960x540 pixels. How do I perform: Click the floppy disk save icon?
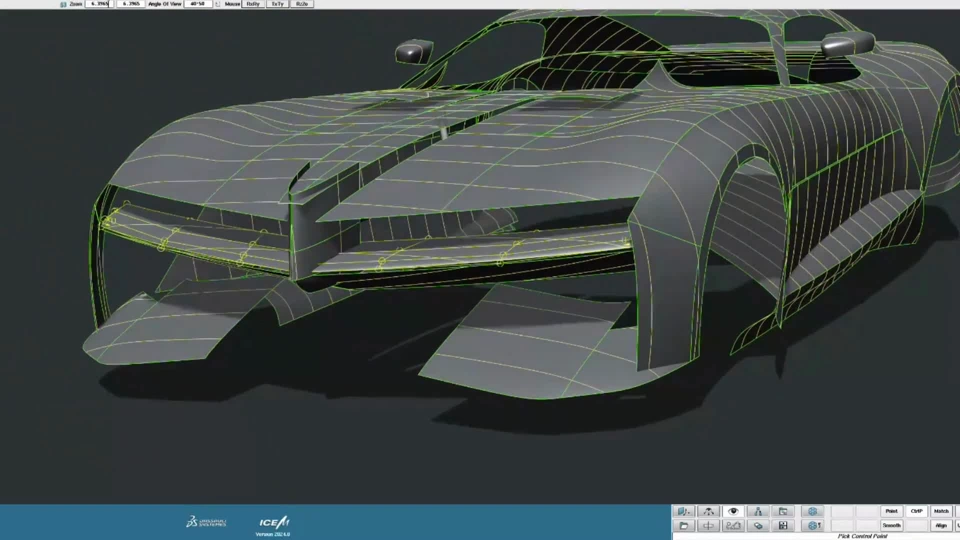point(783,525)
